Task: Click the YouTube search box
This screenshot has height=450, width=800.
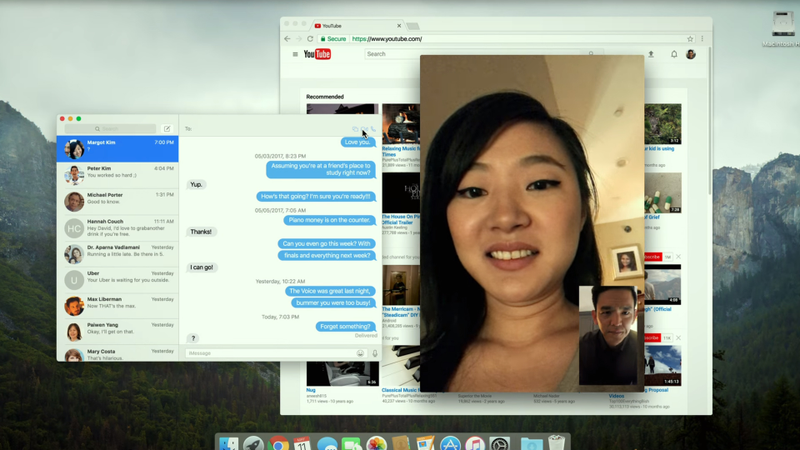Action: (x=474, y=54)
